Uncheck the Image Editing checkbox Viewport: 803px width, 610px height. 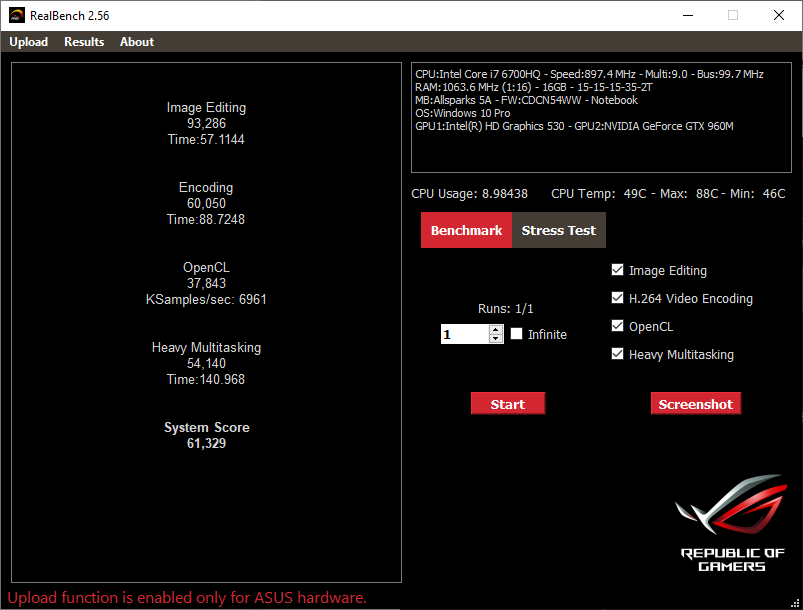coord(618,270)
